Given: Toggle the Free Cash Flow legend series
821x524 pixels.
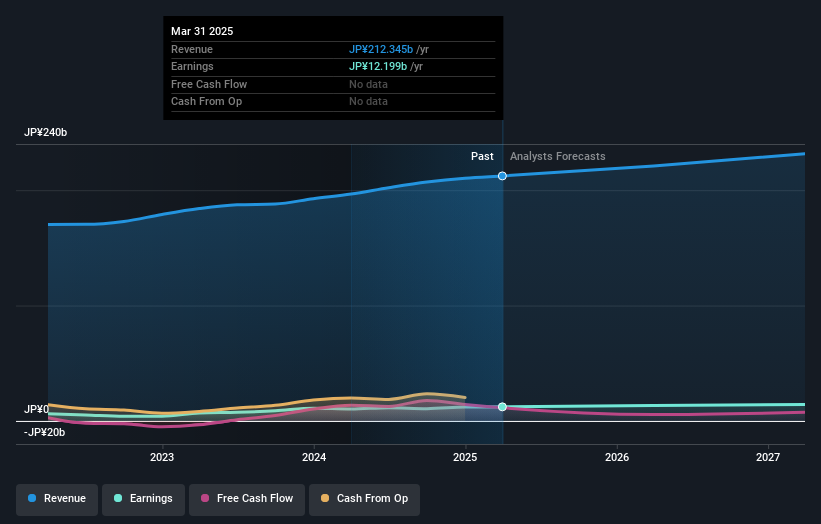Looking at the screenshot, I should 247,499.
